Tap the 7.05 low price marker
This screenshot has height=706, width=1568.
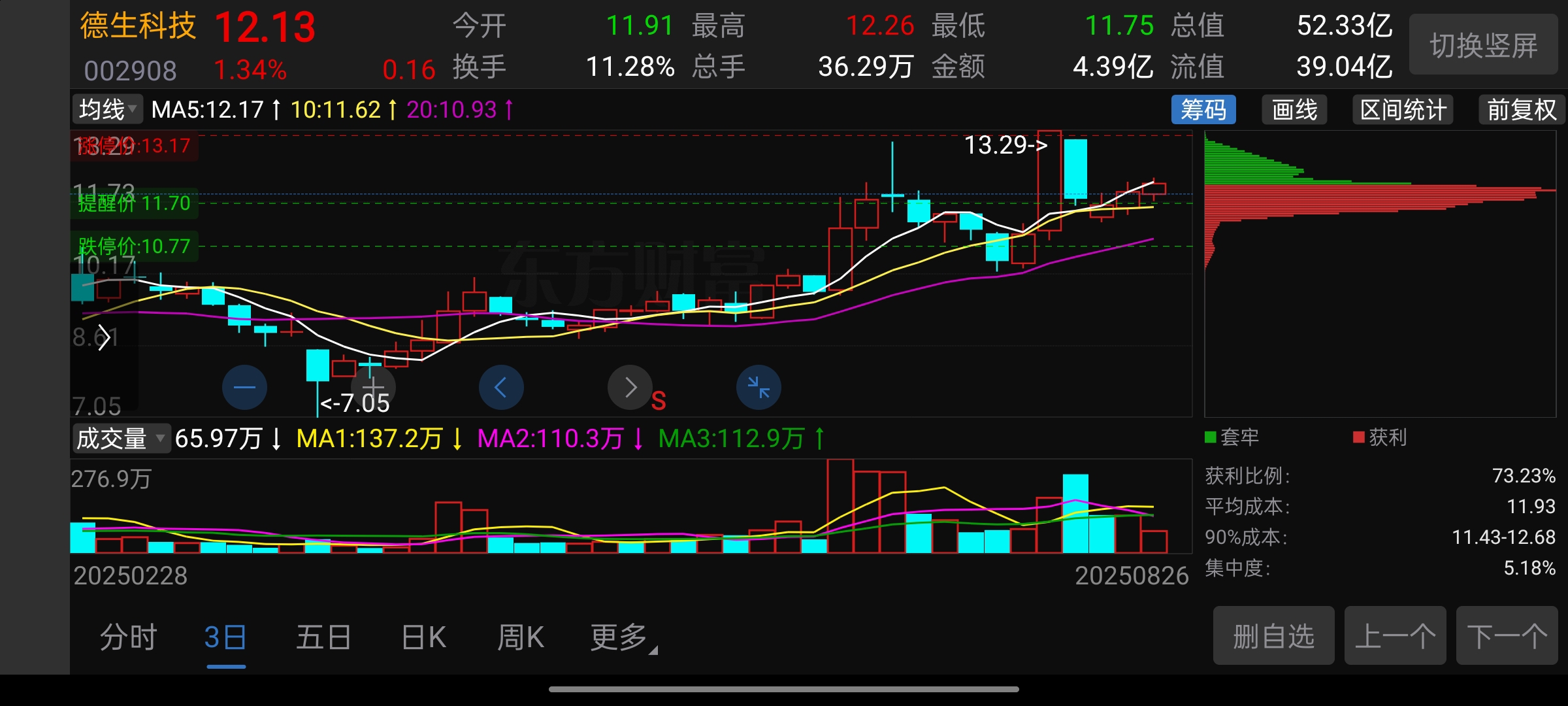tap(355, 403)
